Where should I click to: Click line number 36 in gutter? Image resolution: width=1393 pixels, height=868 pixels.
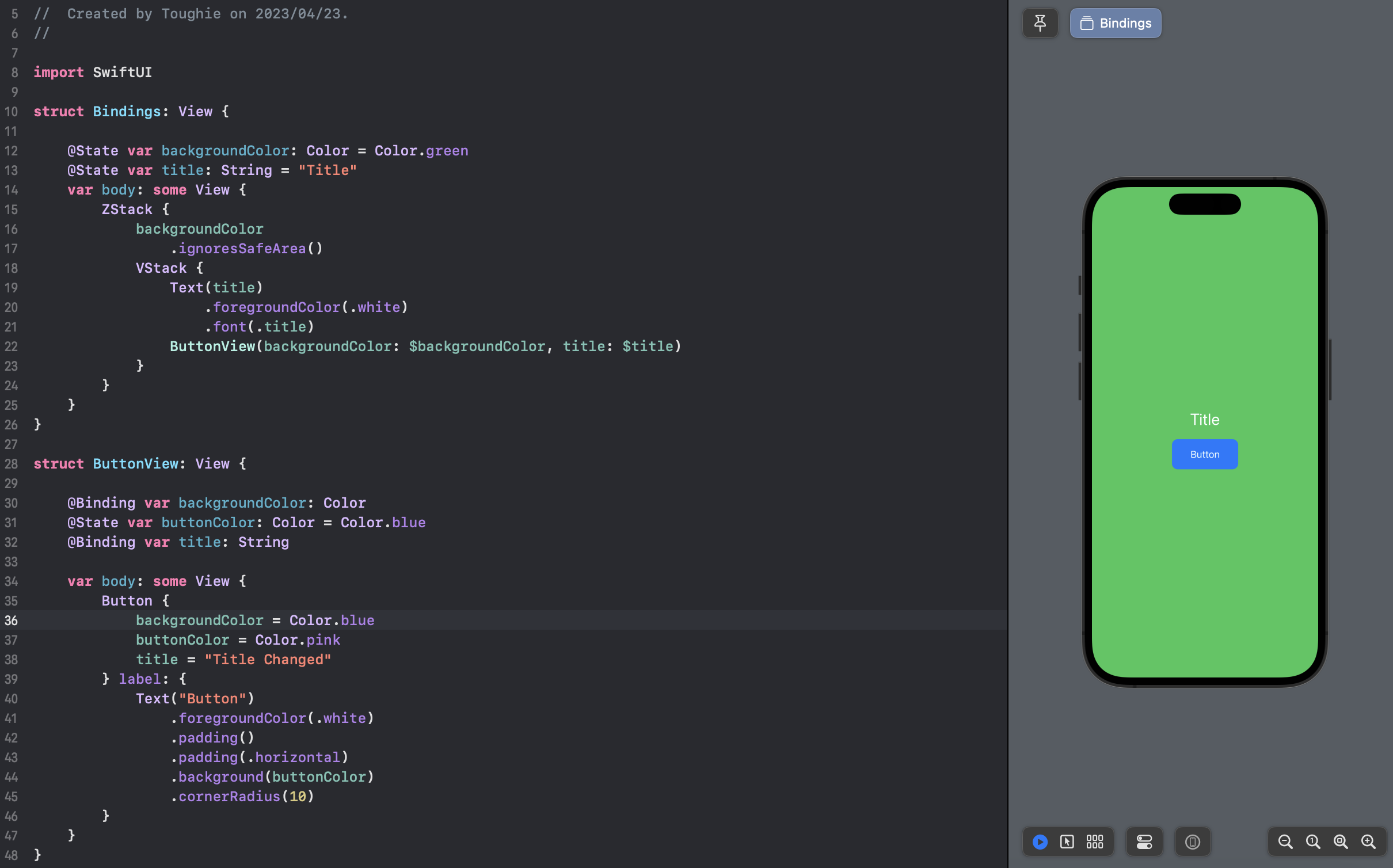tap(12, 620)
